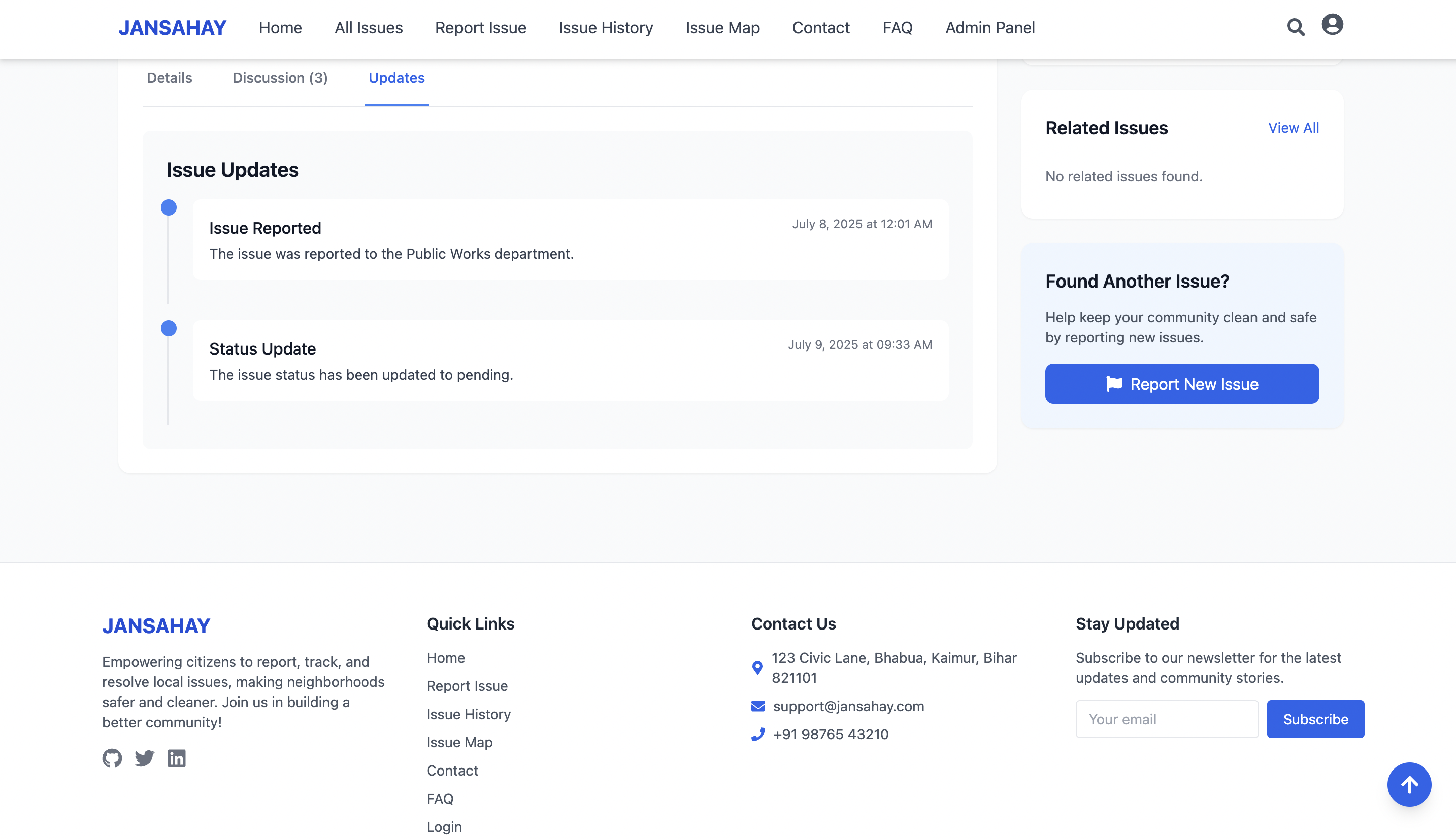Open Admin Panel in navbar
The image size is (1456, 839).
pyautogui.click(x=989, y=28)
